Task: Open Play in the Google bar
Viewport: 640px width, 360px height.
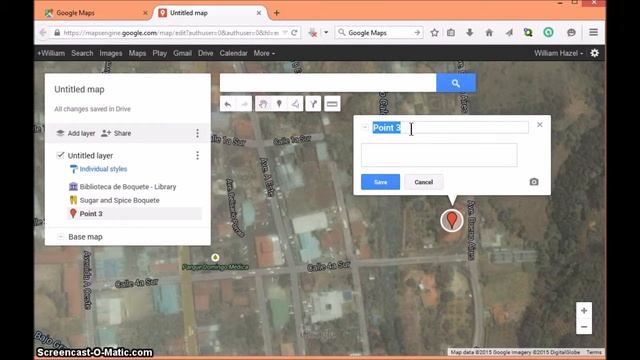Action: click(x=160, y=53)
